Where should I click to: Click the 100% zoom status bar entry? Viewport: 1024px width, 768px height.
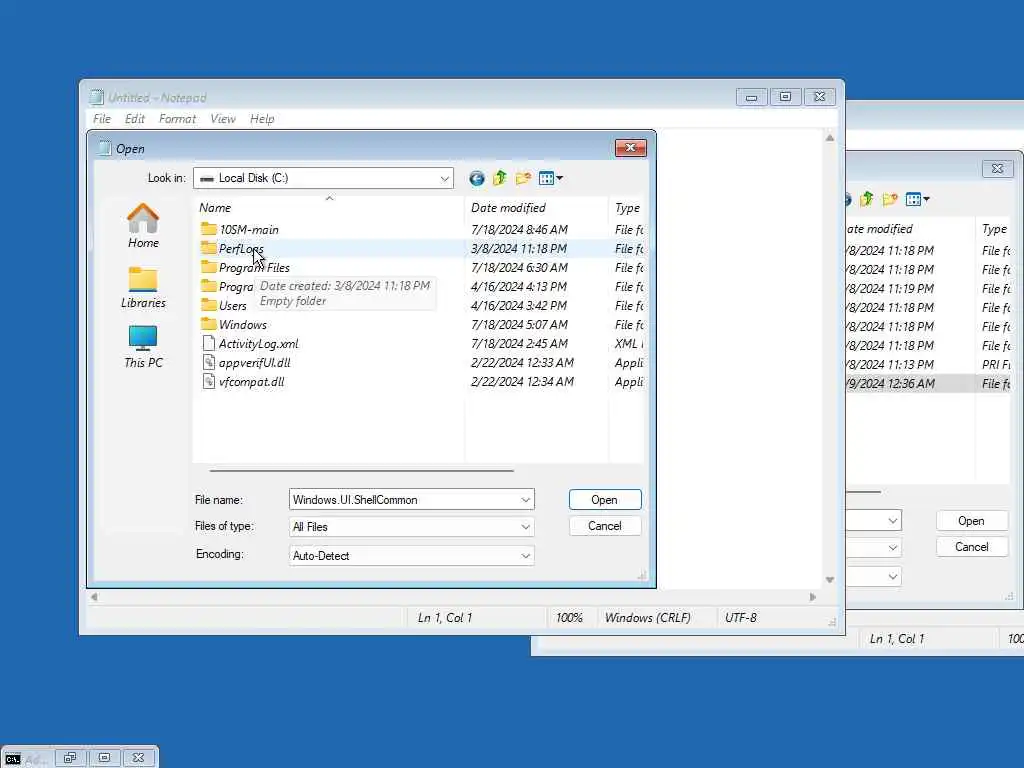pyautogui.click(x=569, y=618)
